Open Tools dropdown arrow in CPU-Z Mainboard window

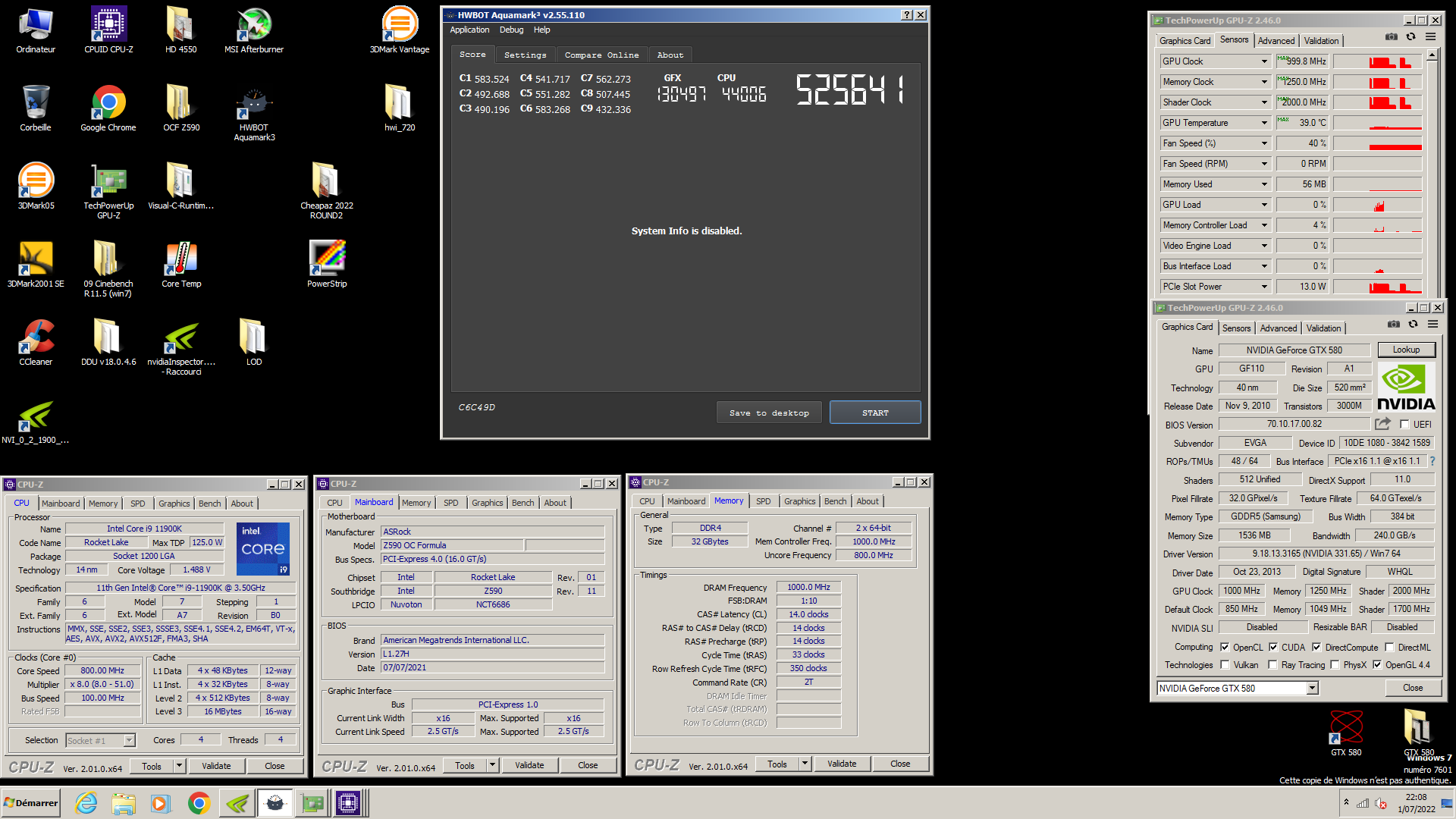492,765
